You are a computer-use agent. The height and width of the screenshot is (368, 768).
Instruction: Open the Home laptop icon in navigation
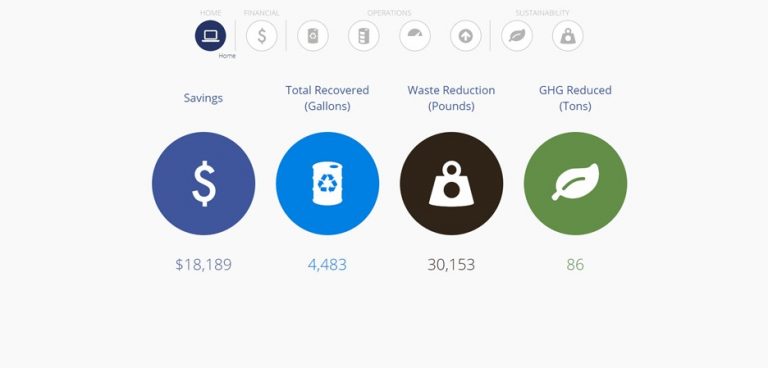point(211,36)
